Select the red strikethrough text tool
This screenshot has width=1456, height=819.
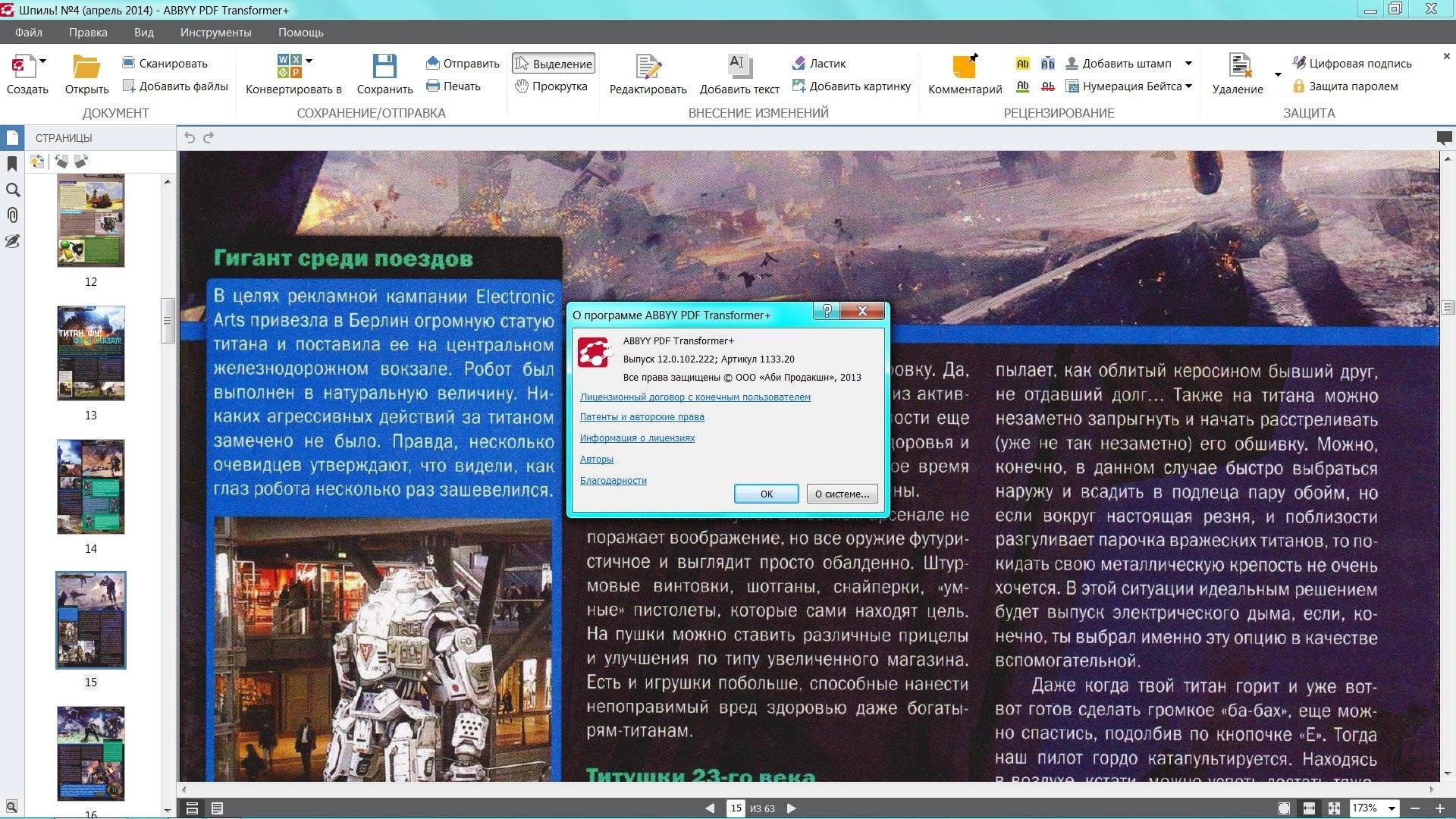[1048, 86]
